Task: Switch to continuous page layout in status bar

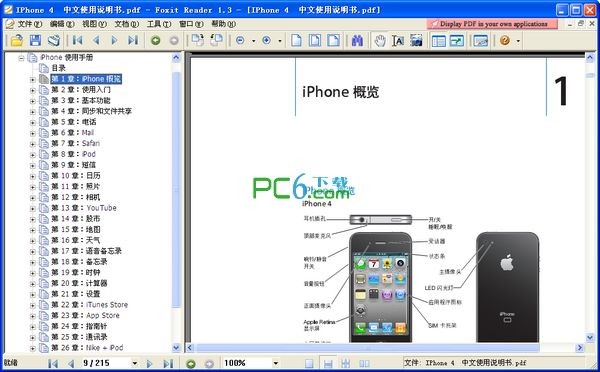Action: [x=328, y=363]
